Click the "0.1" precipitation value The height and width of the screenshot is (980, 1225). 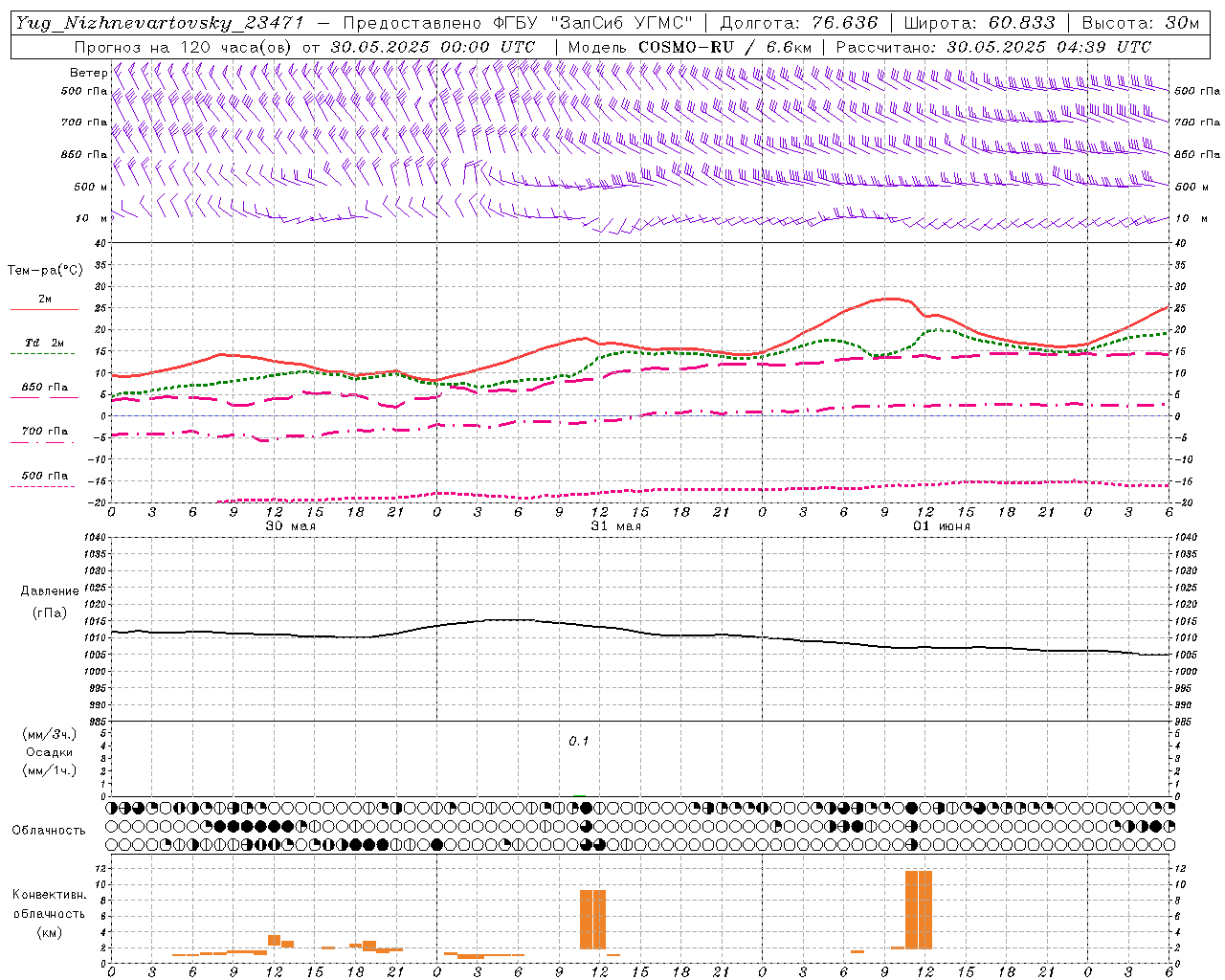(579, 742)
